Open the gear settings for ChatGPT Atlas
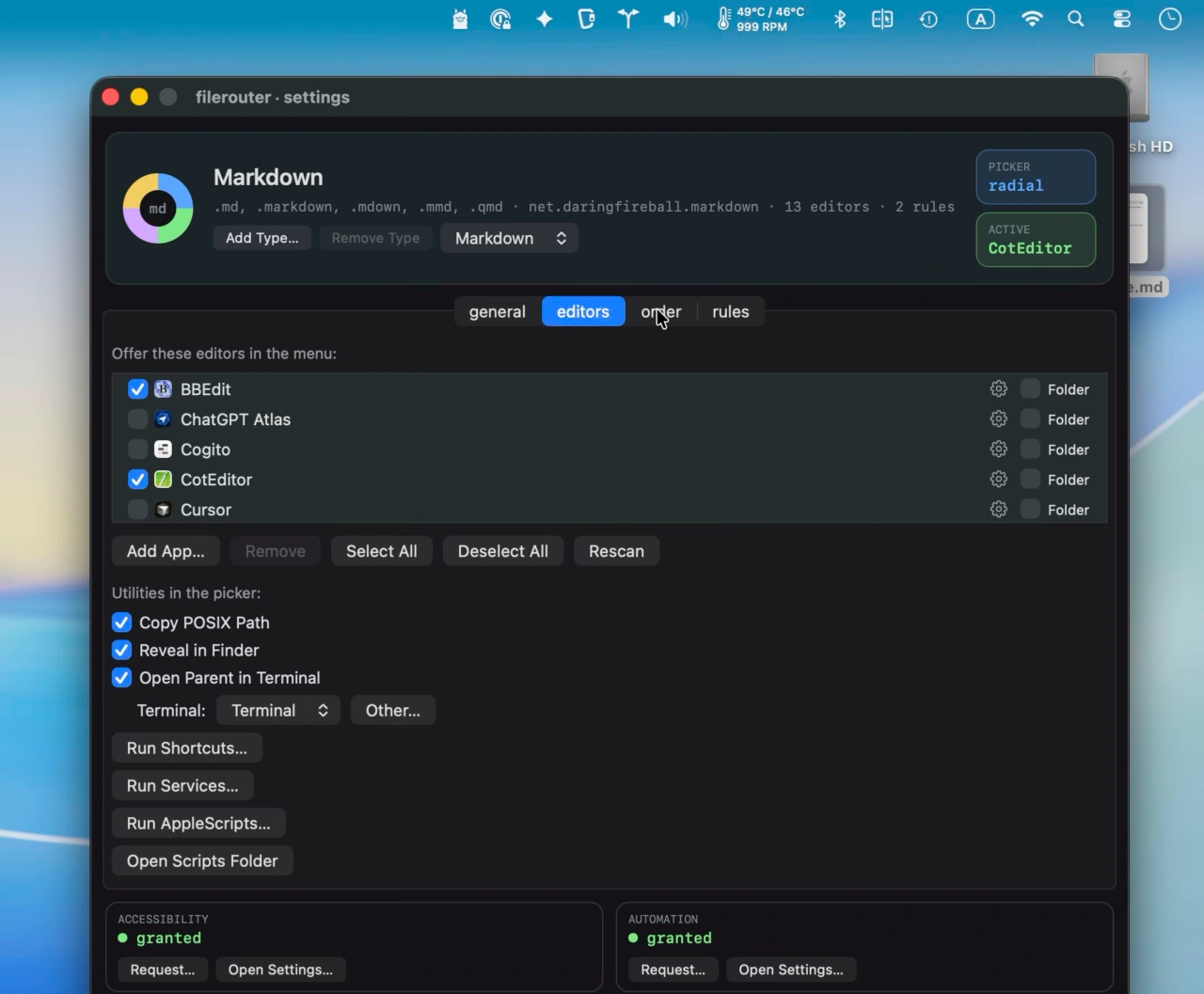The height and width of the screenshot is (994, 1204). pyautogui.click(x=999, y=419)
